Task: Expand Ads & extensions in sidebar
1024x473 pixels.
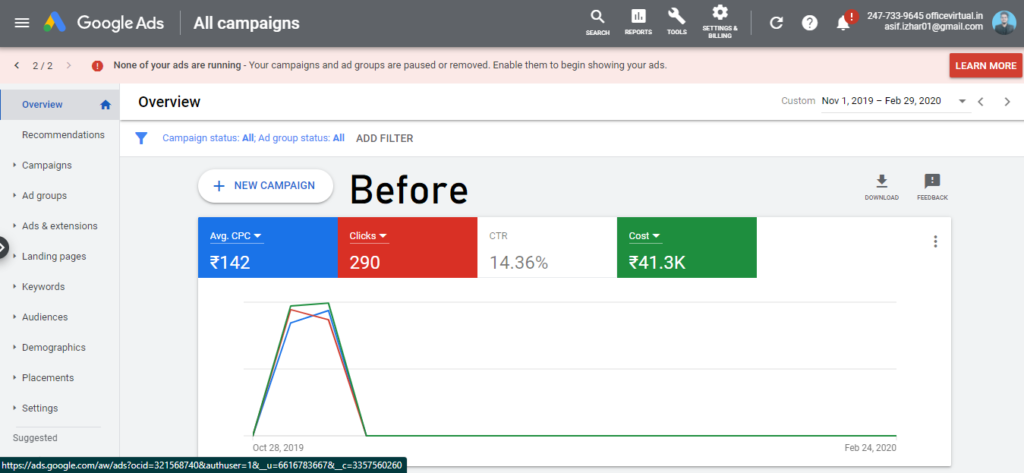Action: tap(14, 225)
